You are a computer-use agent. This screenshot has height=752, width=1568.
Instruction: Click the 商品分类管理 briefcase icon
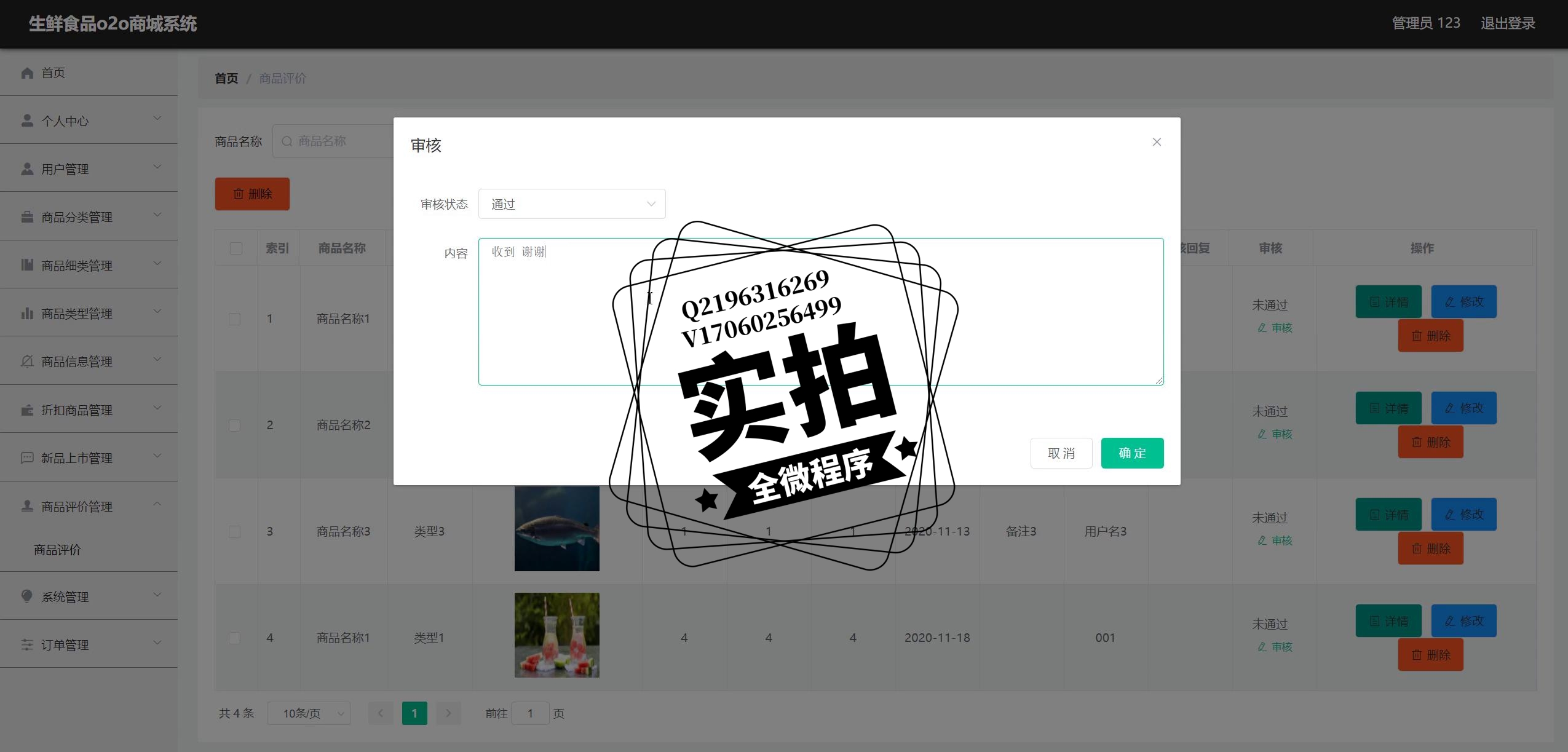tap(27, 217)
